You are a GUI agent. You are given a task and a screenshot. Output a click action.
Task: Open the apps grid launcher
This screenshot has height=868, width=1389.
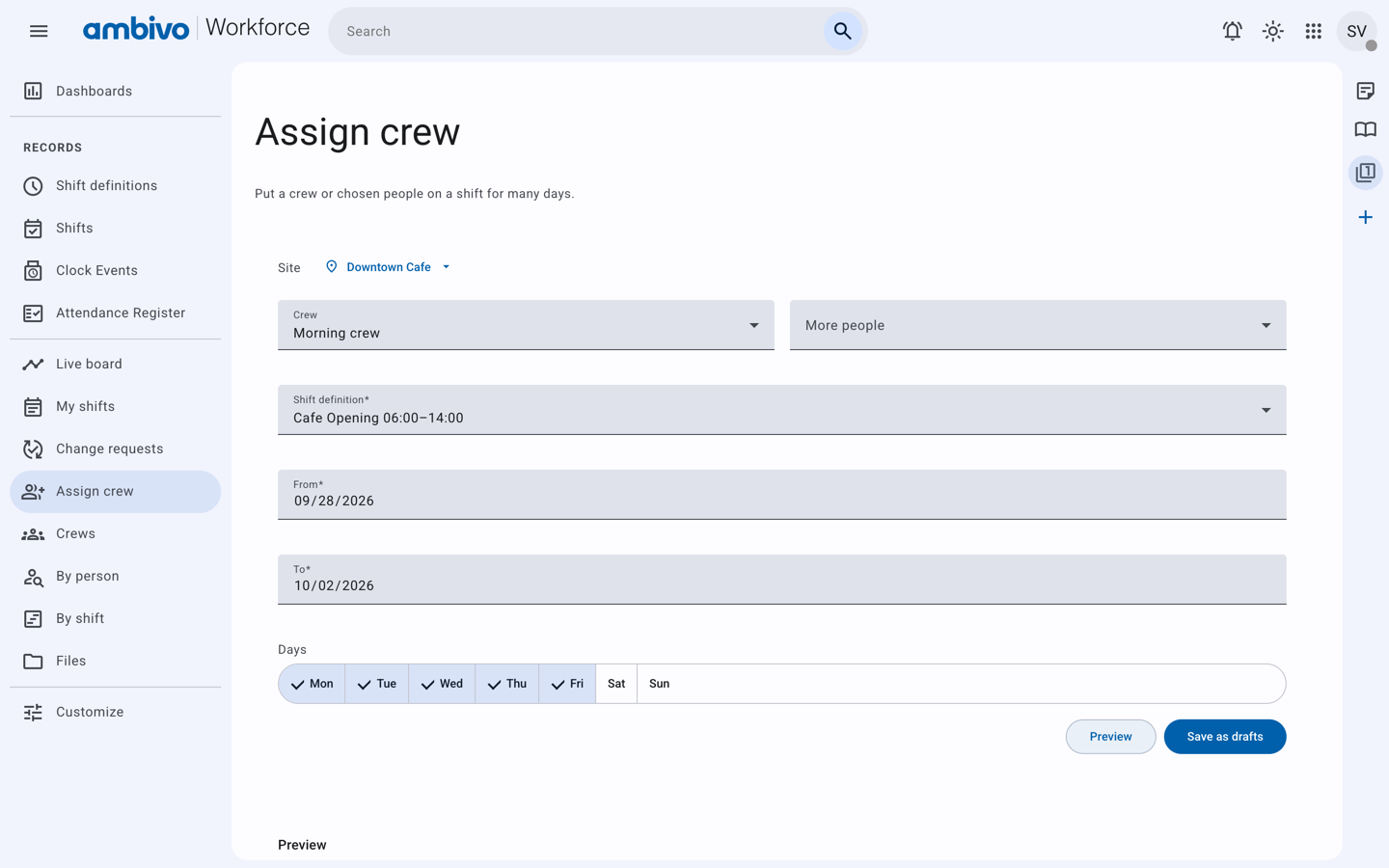(x=1313, y=31)
